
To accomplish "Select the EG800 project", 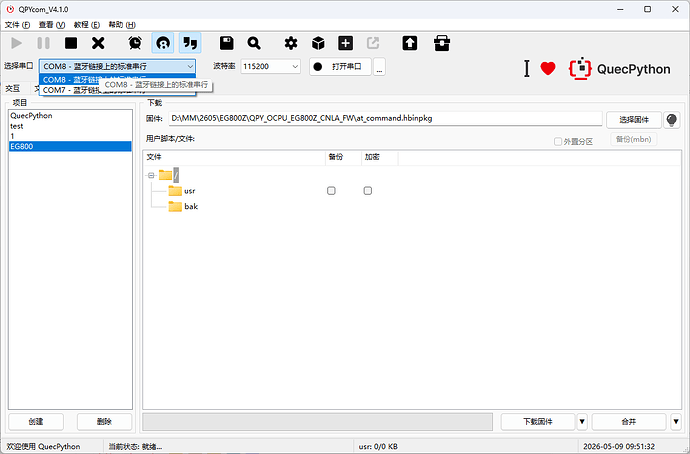I will [x=70, y=146].
